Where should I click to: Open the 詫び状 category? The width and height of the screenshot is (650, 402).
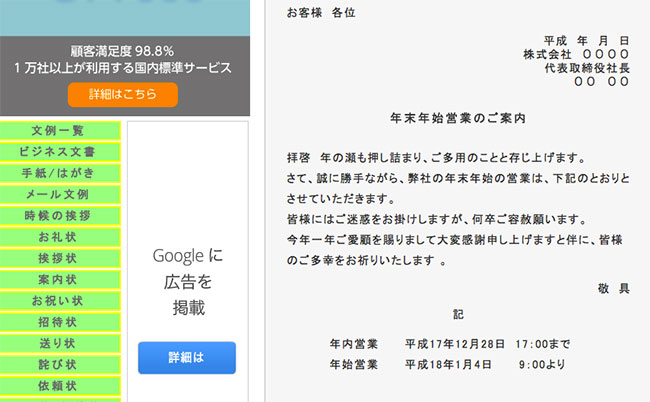[58, 364]
